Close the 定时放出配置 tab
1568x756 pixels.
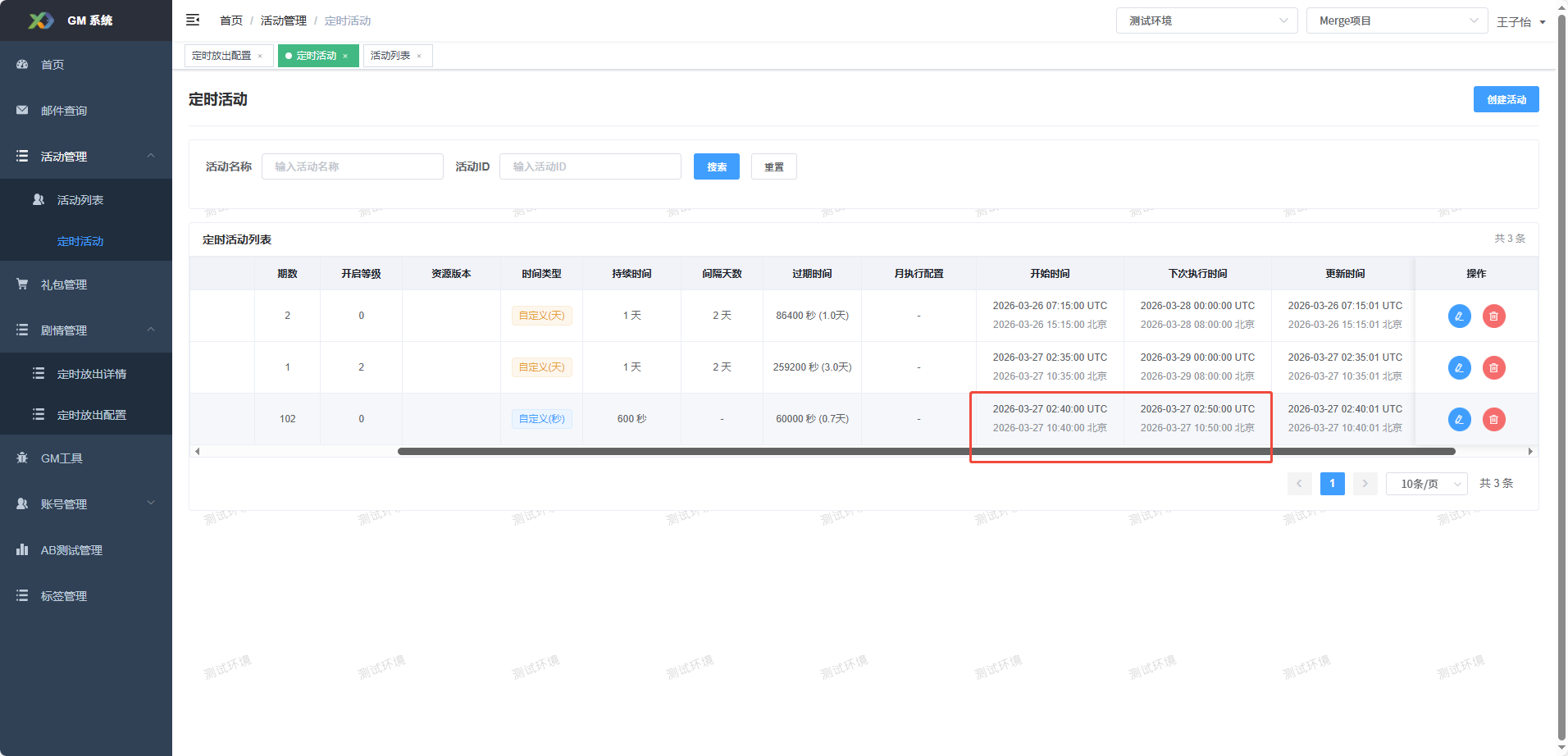[260, 56]
